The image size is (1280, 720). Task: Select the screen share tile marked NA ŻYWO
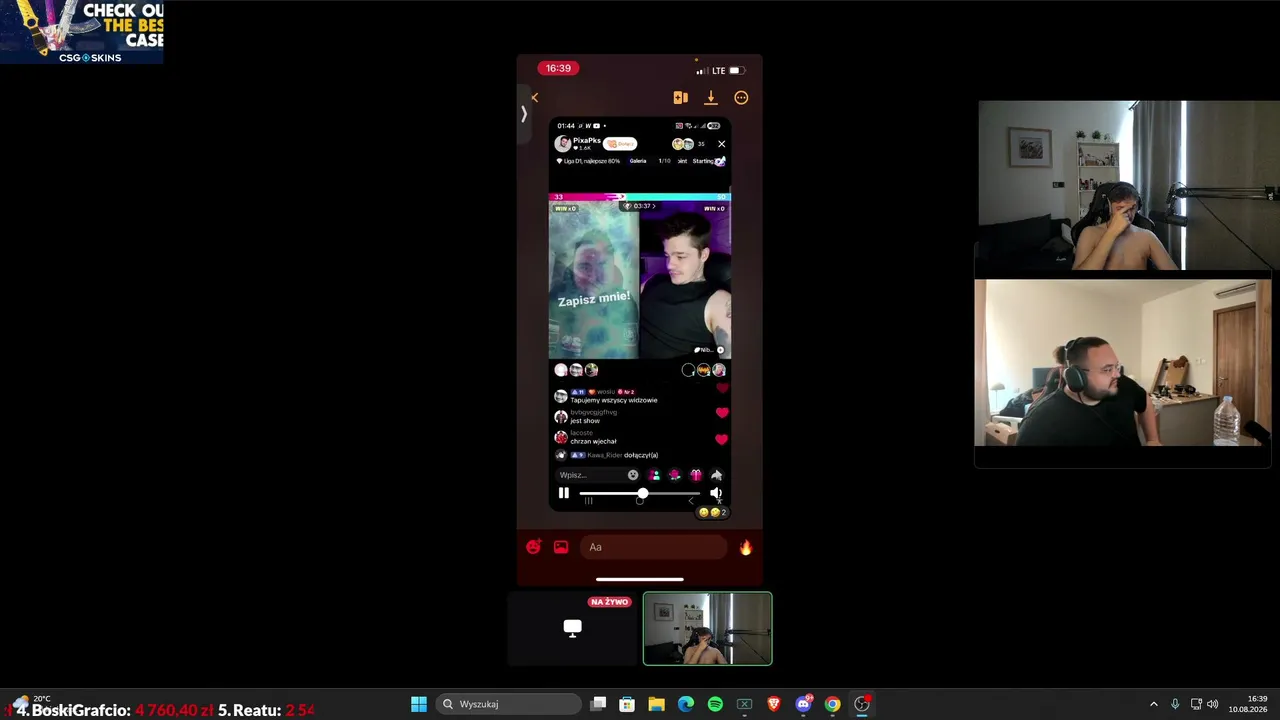click(x=573, y=629)
